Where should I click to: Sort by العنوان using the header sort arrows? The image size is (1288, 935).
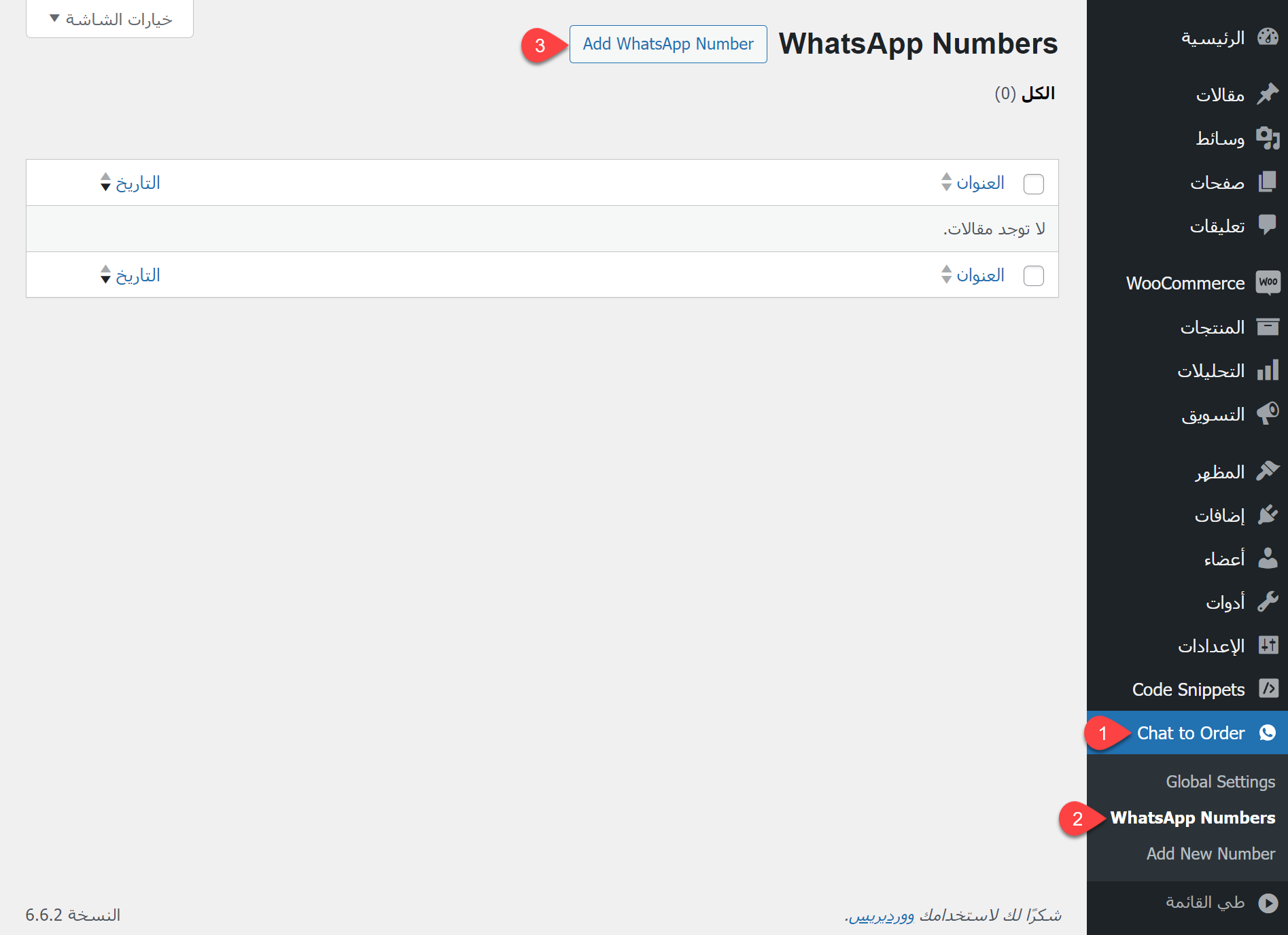point(946,182)
